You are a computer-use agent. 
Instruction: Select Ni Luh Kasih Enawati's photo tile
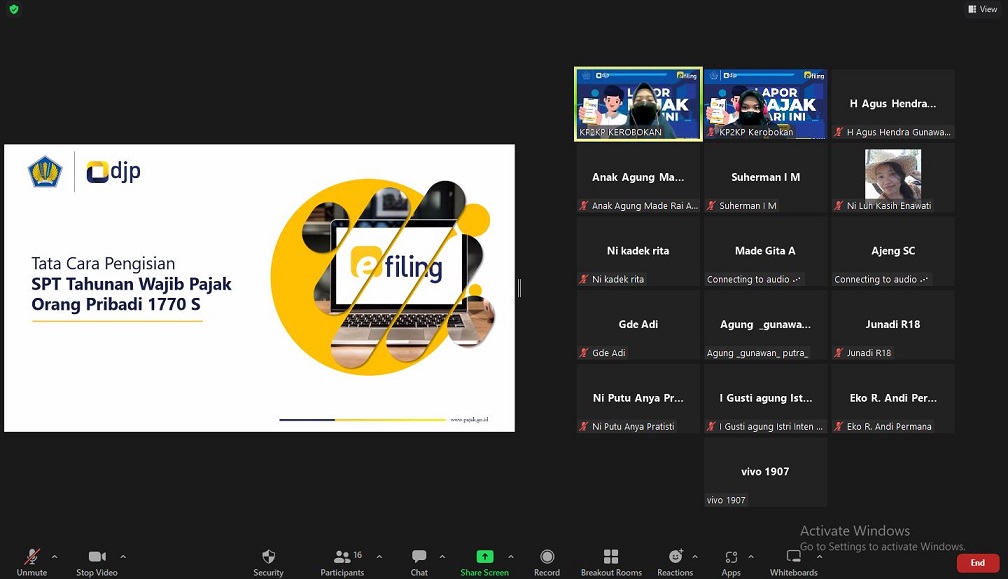893,178
